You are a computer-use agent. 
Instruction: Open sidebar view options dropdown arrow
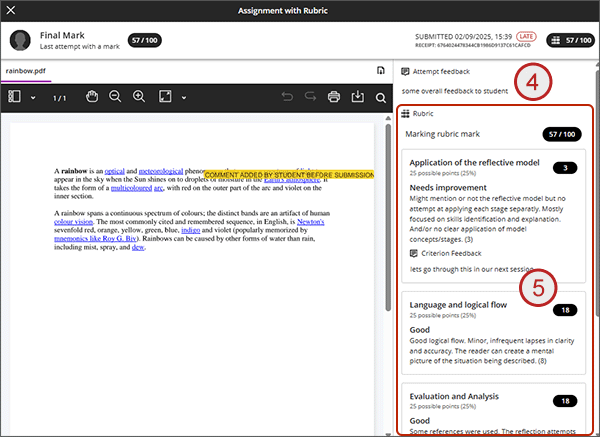click(33, 98)
